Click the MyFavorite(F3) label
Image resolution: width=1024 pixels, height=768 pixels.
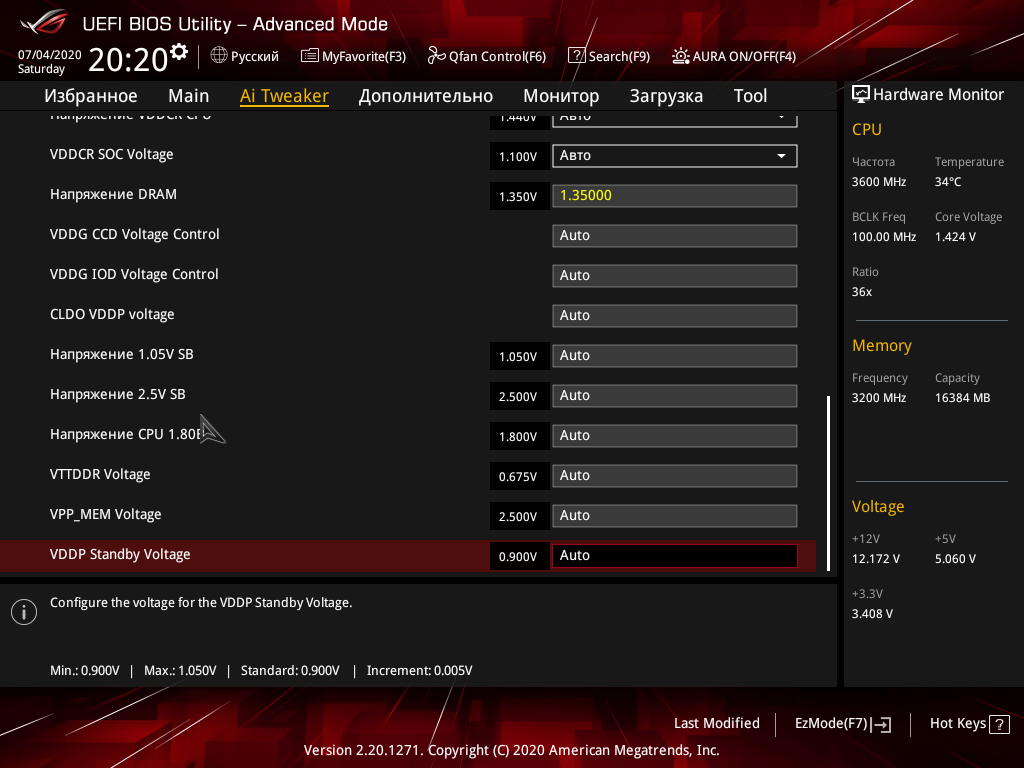click(x=364, y=56)
